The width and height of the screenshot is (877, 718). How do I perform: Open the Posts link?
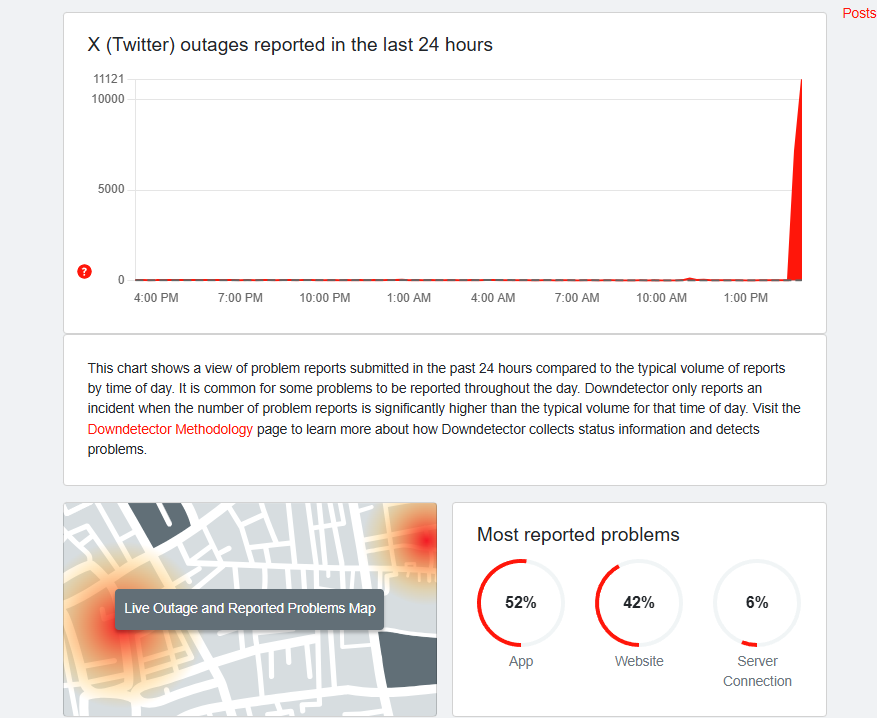click(859, 13)
